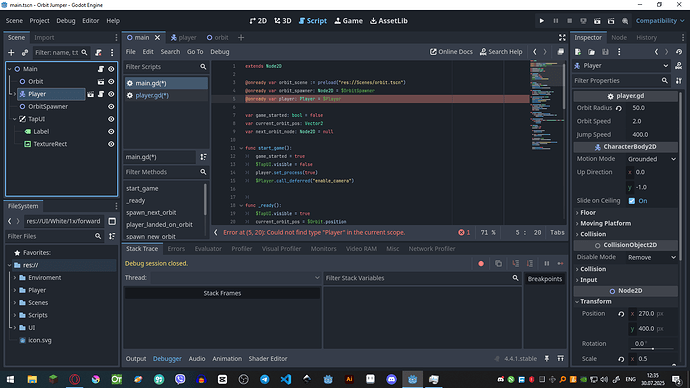Reset Orbit Radius with revert icon
The width and height of the screenshot is (690, 388).
pyautogui.click(x=619, y=108)
